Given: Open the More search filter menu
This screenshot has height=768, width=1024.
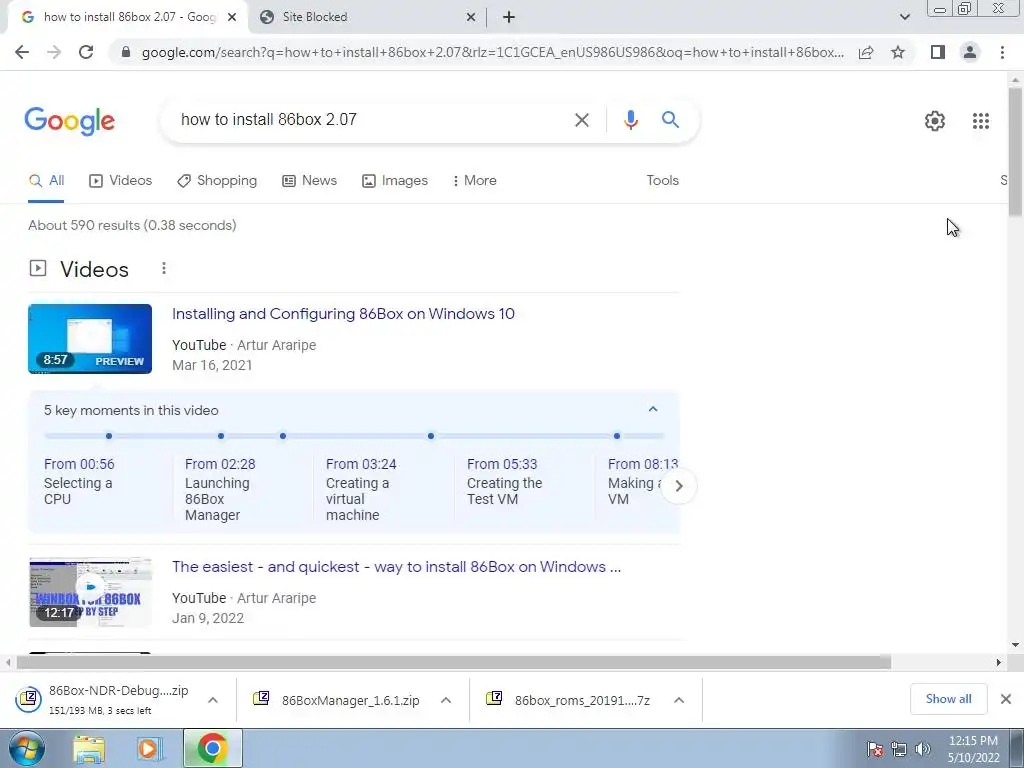Looking at the screenshot, I should pyautogui.click(x=475, y=181).
